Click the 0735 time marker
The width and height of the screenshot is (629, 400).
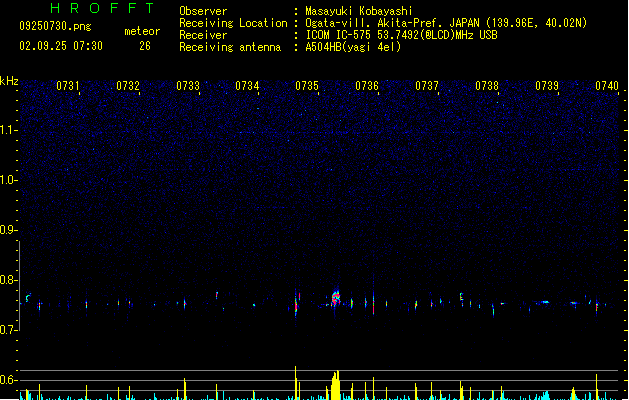pos(307,86)
